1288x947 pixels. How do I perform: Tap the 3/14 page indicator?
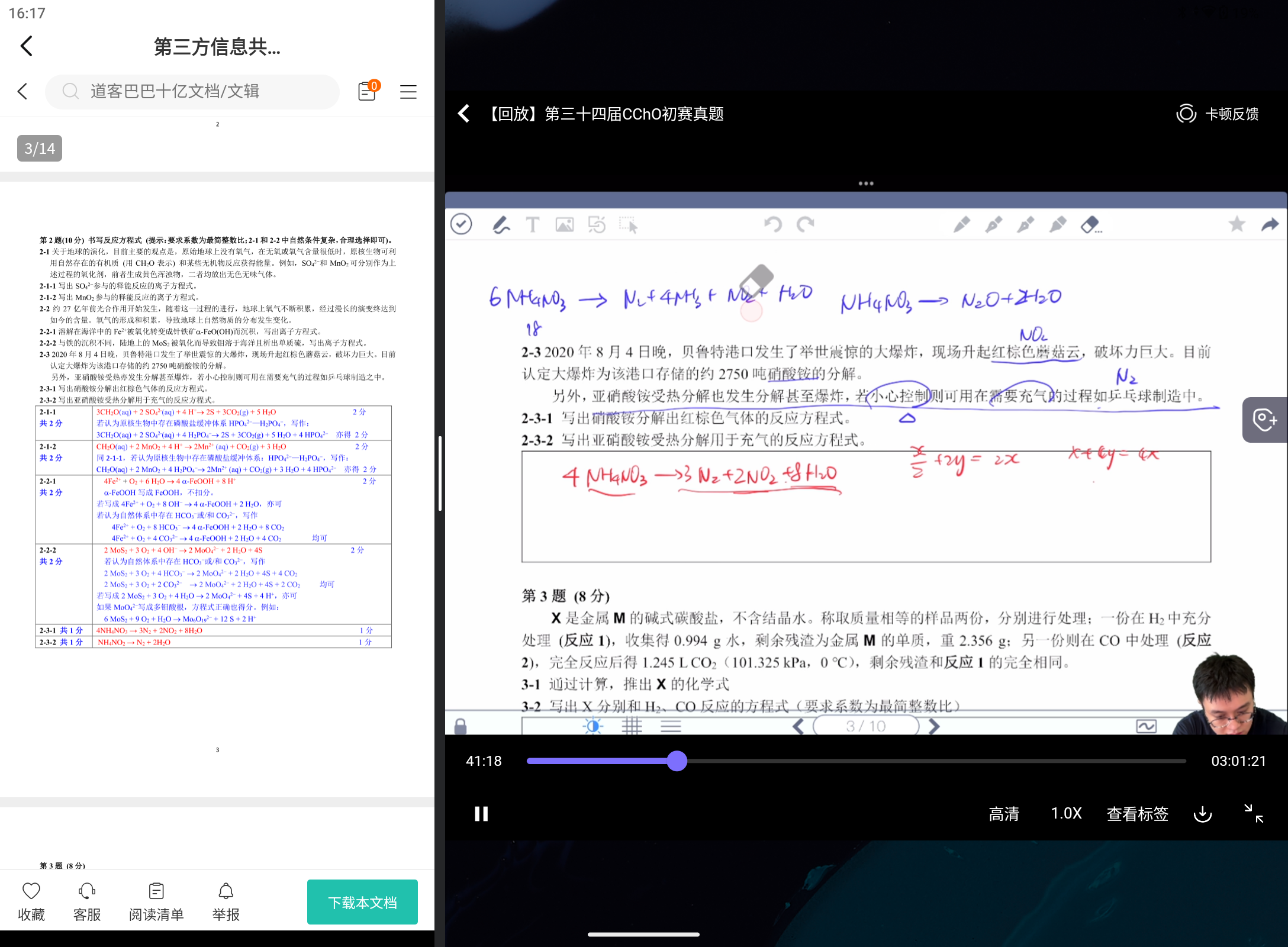[x=40, y=149]
